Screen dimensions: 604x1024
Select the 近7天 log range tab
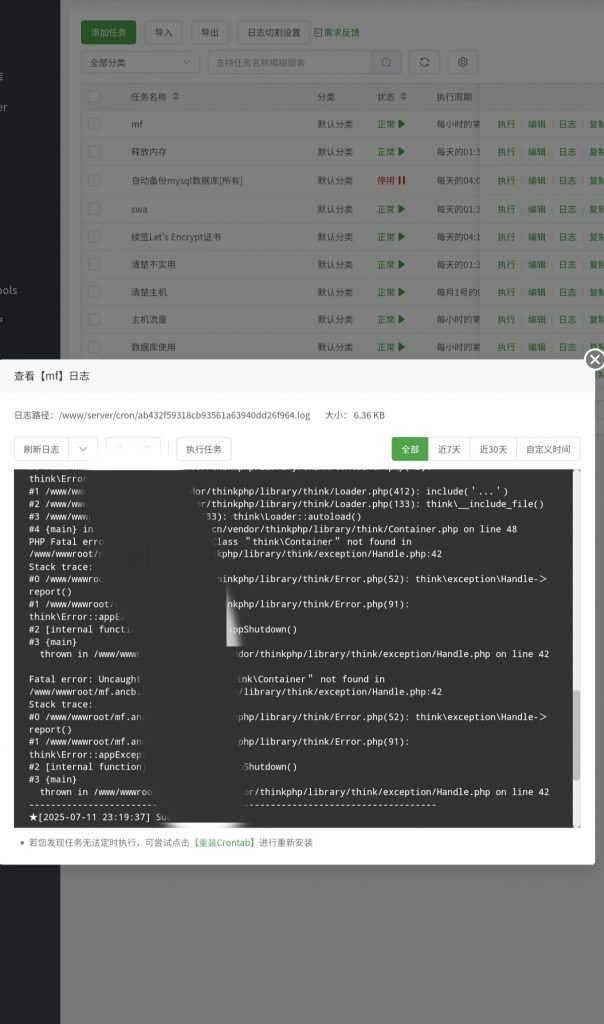(x=449, y=449)
